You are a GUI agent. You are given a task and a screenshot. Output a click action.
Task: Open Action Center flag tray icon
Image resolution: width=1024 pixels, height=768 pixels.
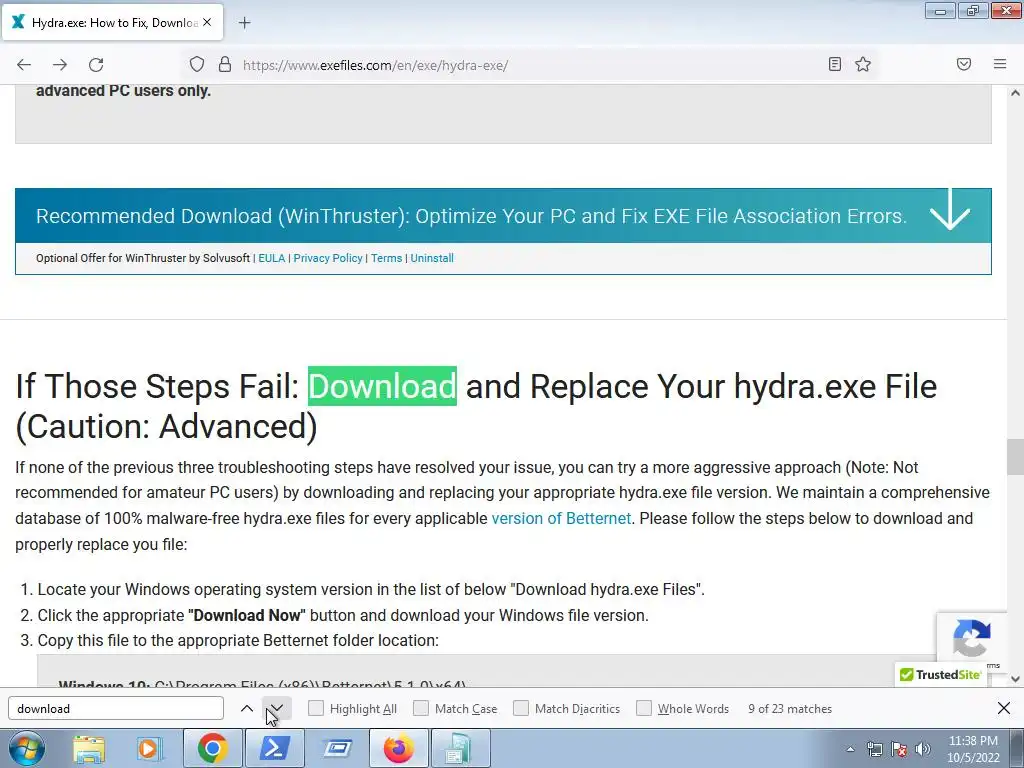[899, 749]
